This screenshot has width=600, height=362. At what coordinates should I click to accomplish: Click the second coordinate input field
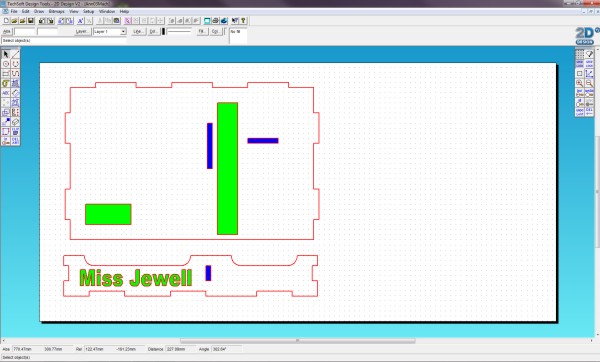point(47,31)
